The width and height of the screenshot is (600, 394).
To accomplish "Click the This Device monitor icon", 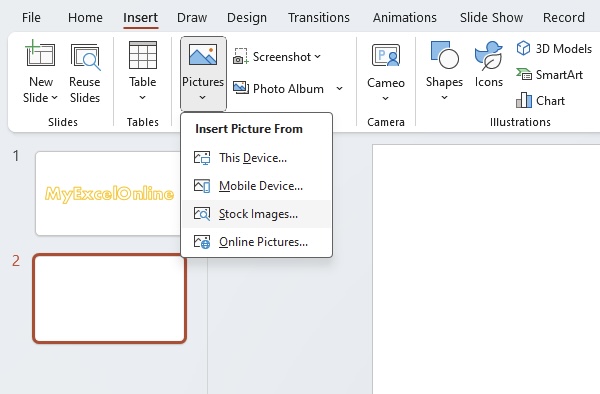I will click(x=202, y=158).
